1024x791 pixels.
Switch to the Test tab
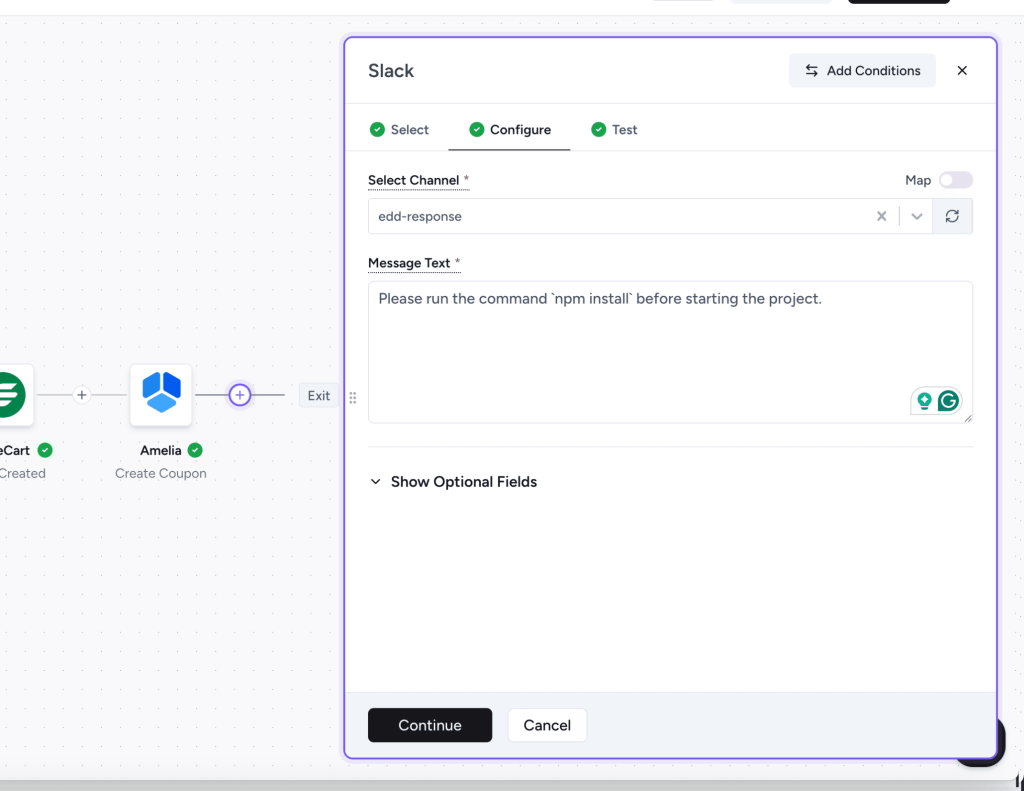click(x=614, y=130)
